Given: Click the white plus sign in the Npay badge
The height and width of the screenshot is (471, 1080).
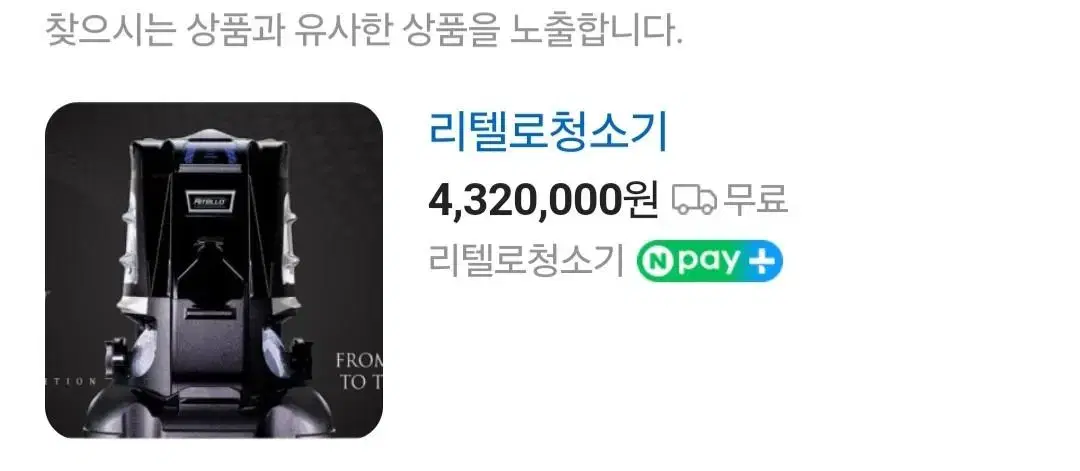Looking at the screenshot, I should click(x=762, y=262).
